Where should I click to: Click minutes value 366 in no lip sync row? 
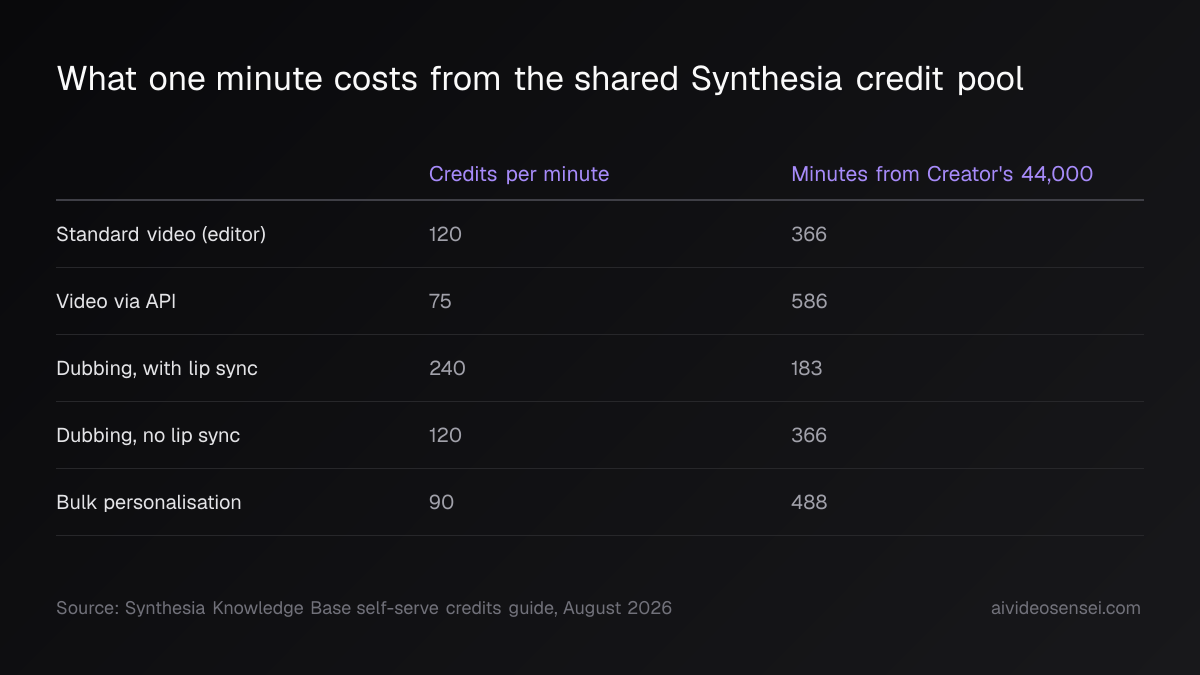[809, 435]
